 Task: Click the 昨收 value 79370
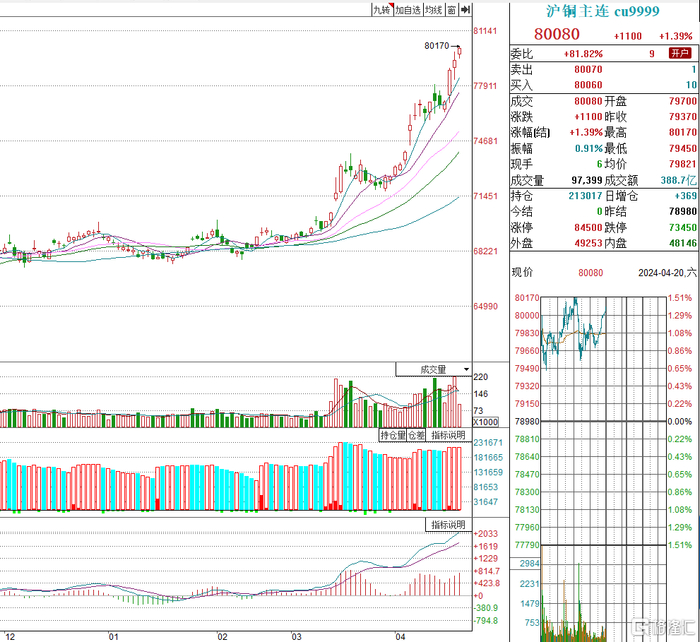[683, 117]
